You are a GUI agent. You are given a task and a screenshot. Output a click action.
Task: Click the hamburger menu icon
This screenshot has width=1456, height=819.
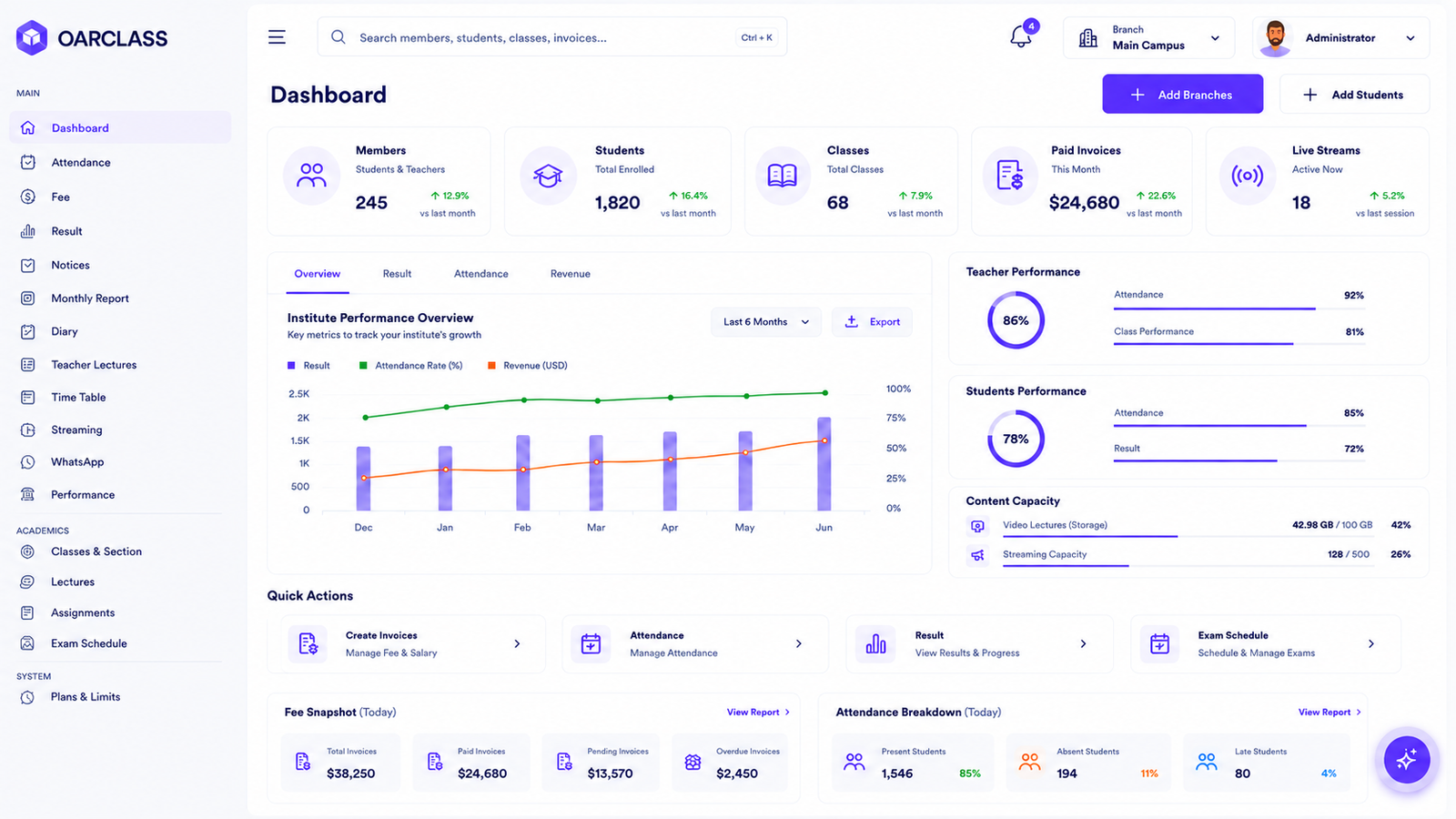click(x=277, y=37)
